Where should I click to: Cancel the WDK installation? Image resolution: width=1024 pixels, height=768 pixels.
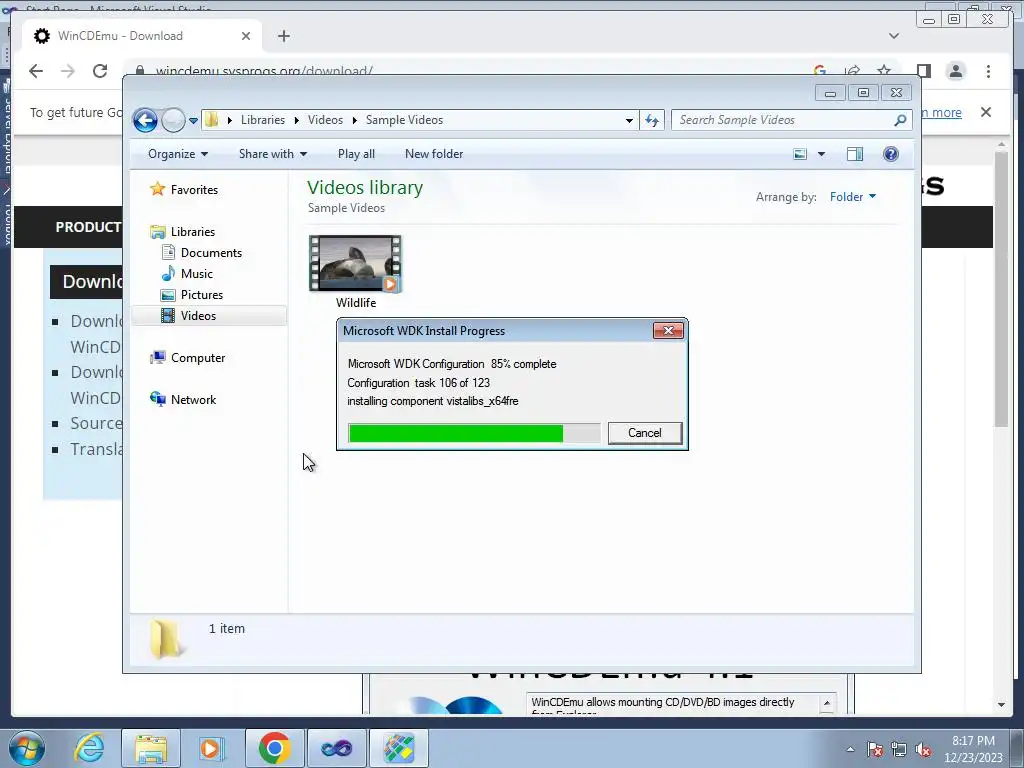click(645, 433)
